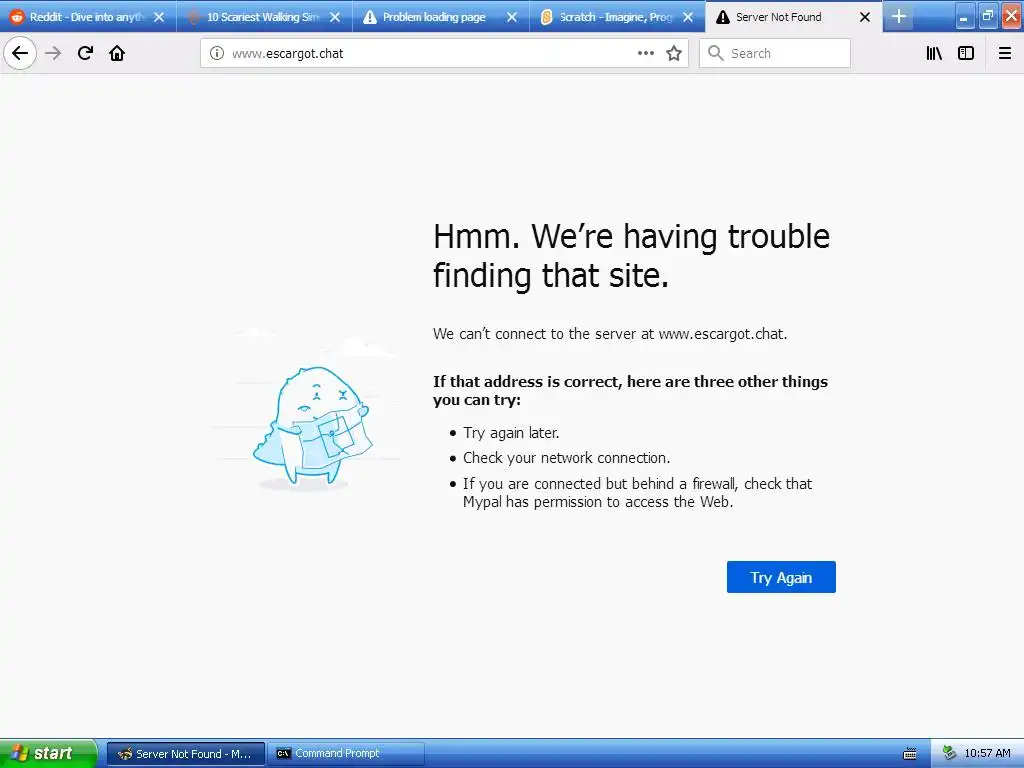Click the keyboard icon in taskbar
This screenshot has height=768, width=1024.
(910, 754)
